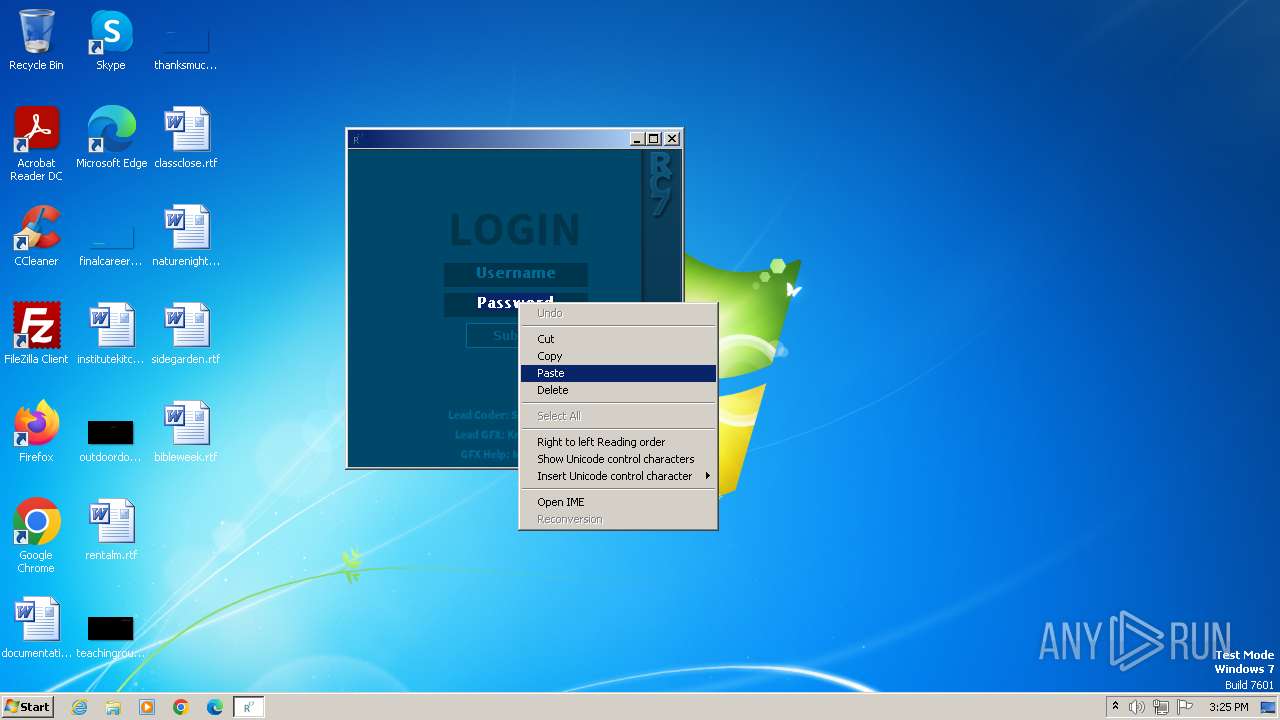The height and width of the screenshot is (720, 1280).
Task: Open sidegarden.rtf document icon
Action: (x=186, y=334)
